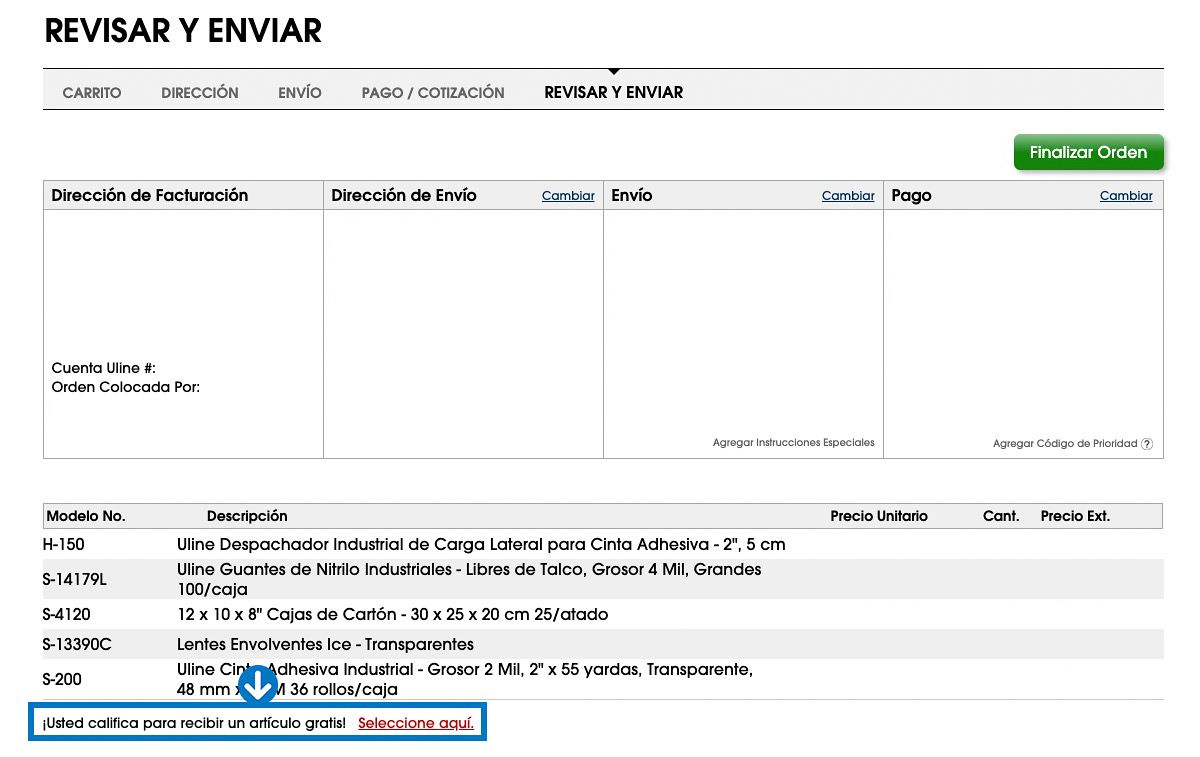Viewport: 1200px width, 757px height.
Task: Click the green Finalizar Orden button
Action: point(1089,152)
